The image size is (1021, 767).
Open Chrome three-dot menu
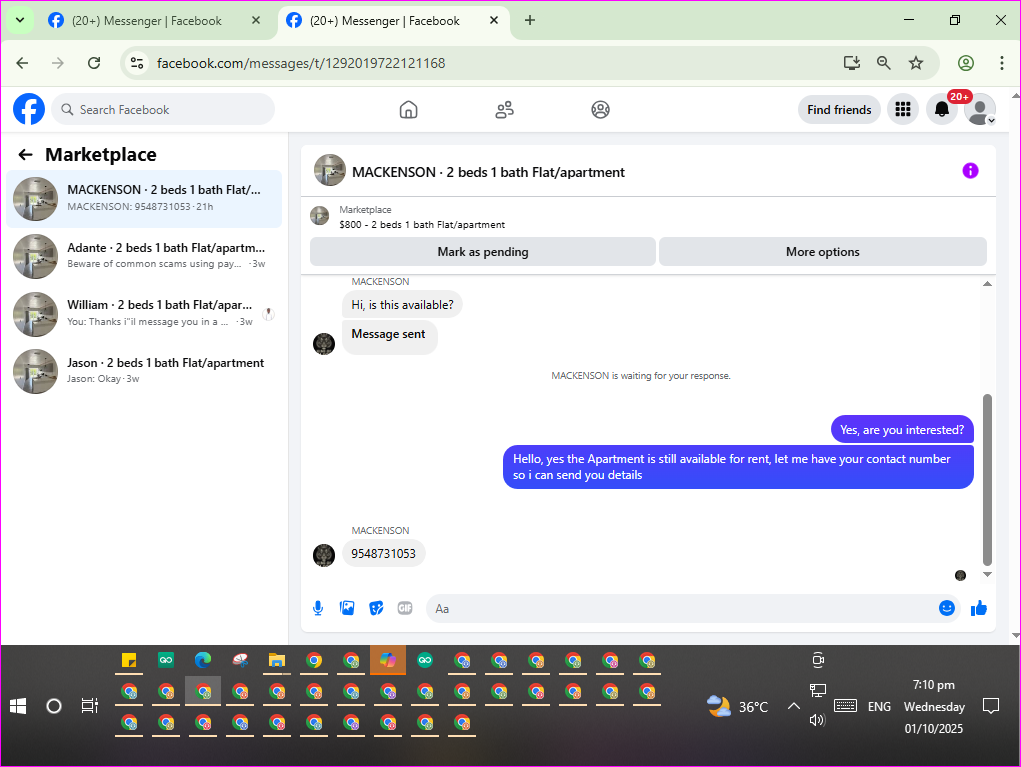click(1001, 63)
